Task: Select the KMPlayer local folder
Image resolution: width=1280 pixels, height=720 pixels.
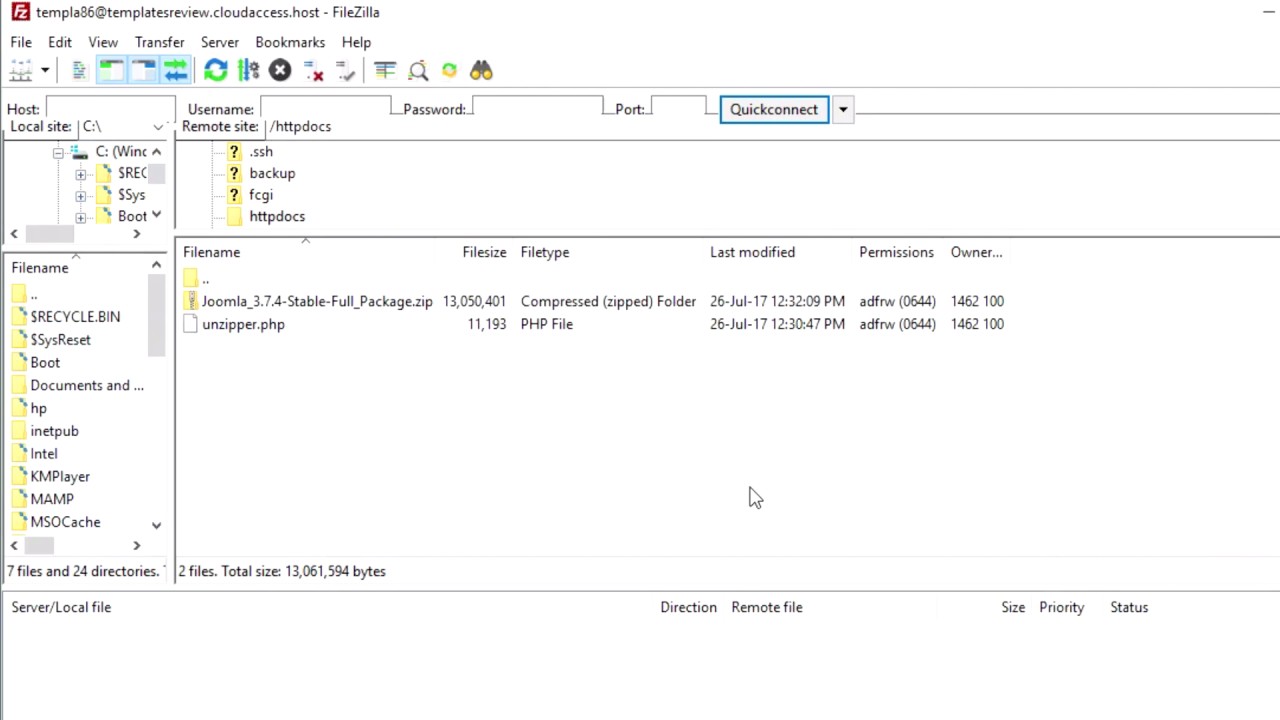Action: click(x=60, y=477)
